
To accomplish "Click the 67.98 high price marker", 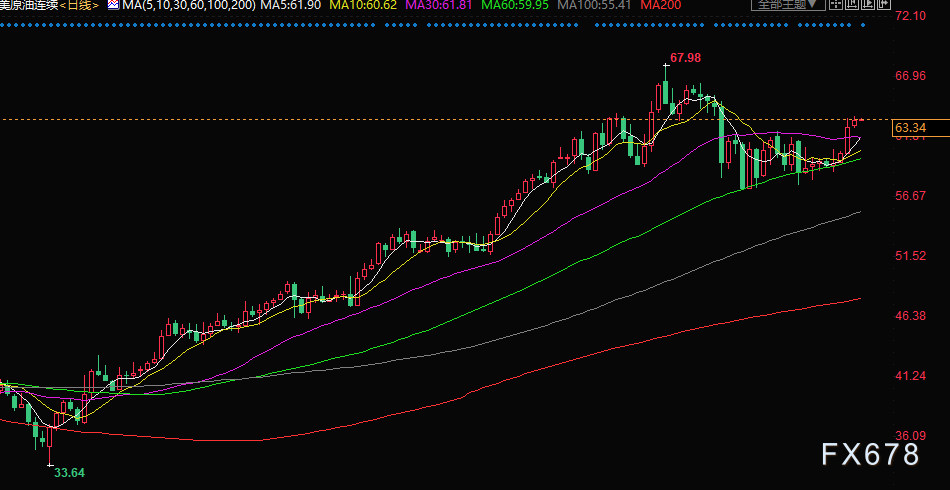I will coord(684,57).
